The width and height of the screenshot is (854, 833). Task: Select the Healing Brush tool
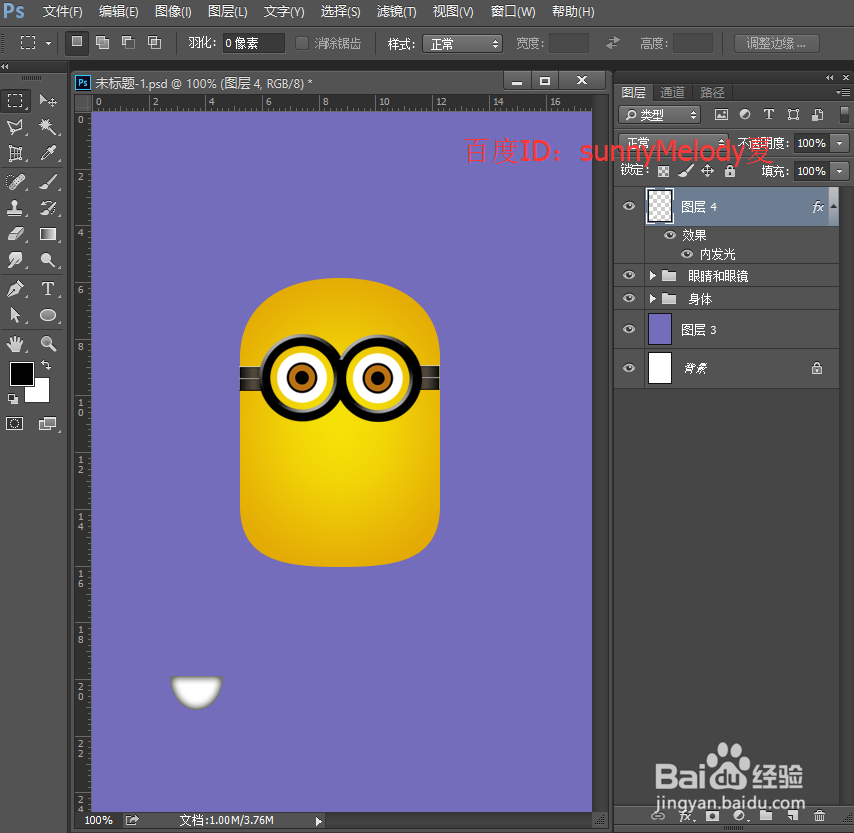(15, 181)
